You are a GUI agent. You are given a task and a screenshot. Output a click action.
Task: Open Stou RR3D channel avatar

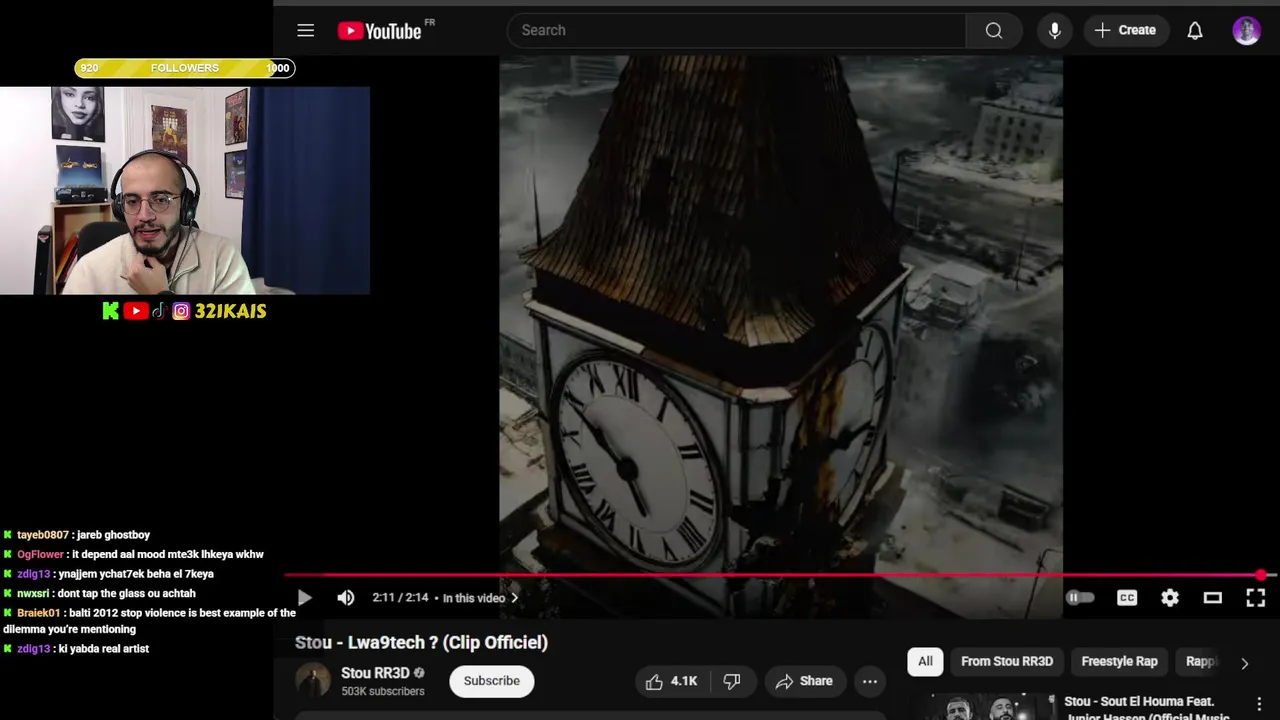(x=312, y=681)
